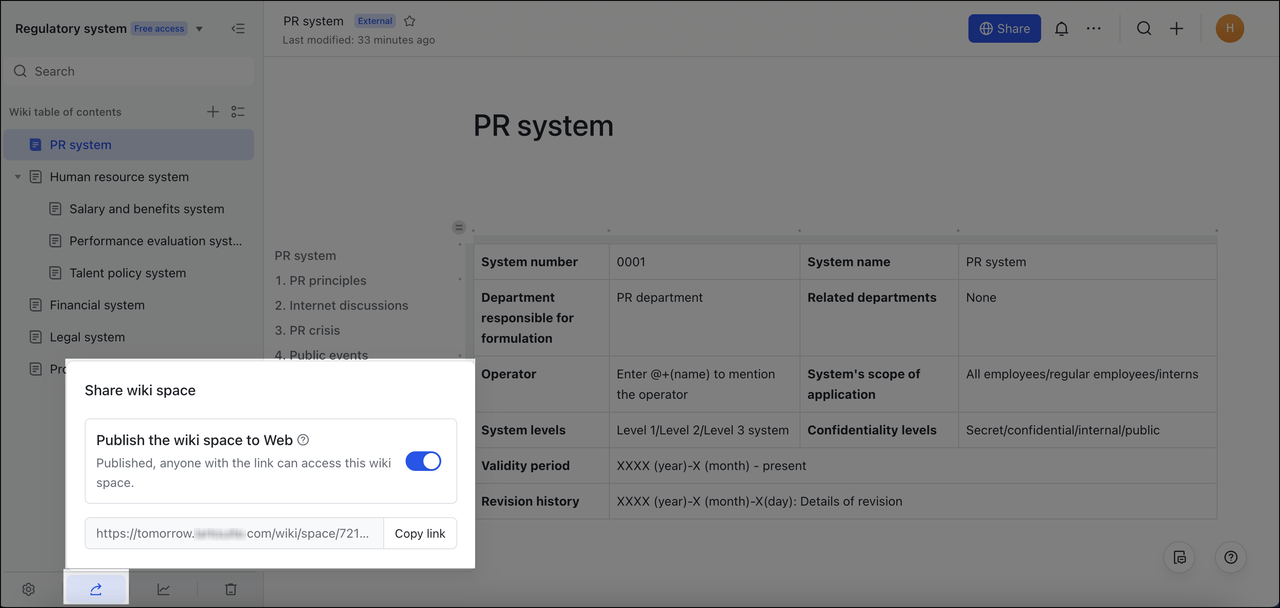Jump to 2. Internet discussions in outline
The width and height of the screenshot is (1280, 608).
[x=342, y=306]
